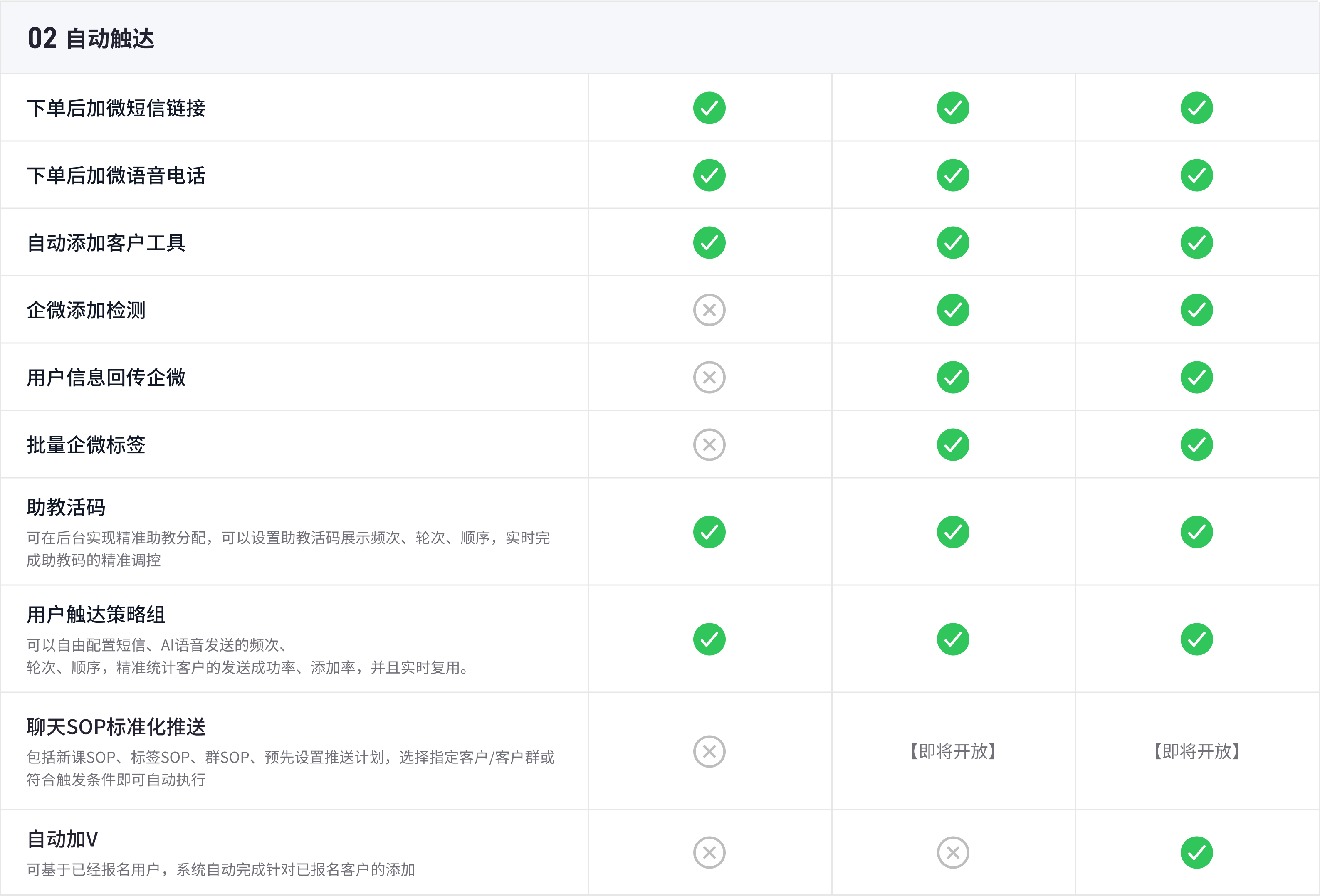Click first column checkmark for 下单后加微短信链接

pos(709,108)
